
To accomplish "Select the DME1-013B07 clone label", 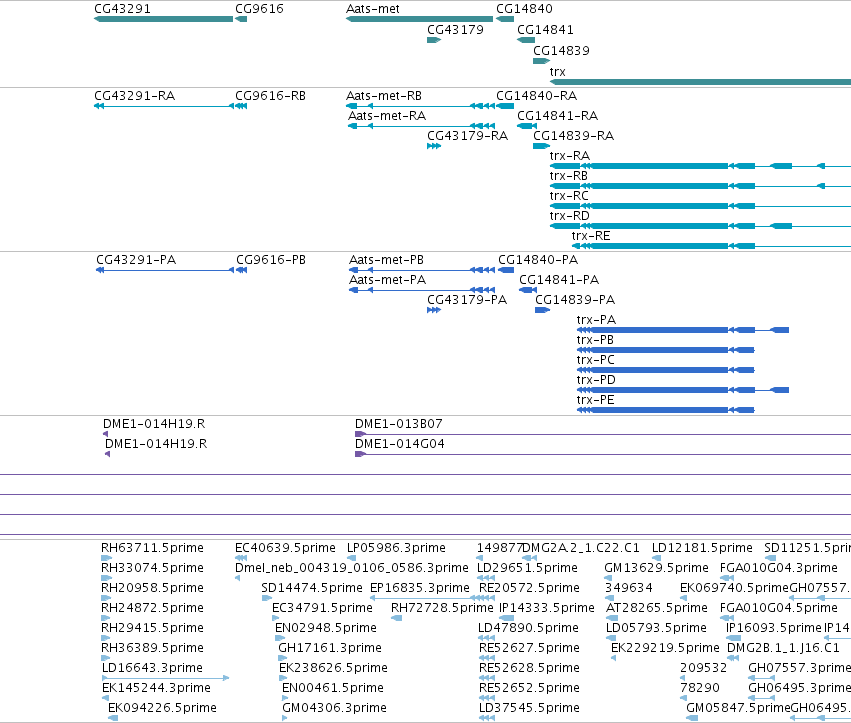I will click(x=398, y=424).
